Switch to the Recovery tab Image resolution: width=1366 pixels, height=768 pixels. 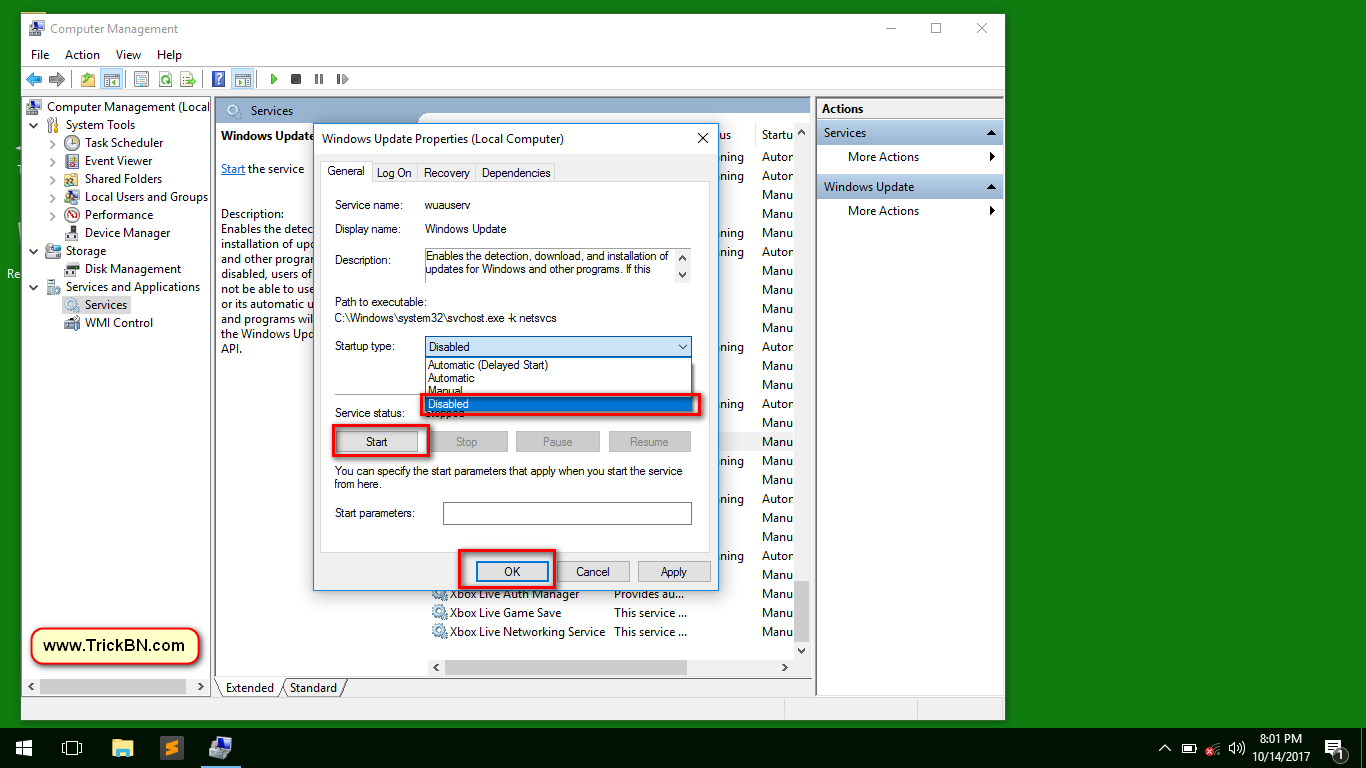coord(446,173)
